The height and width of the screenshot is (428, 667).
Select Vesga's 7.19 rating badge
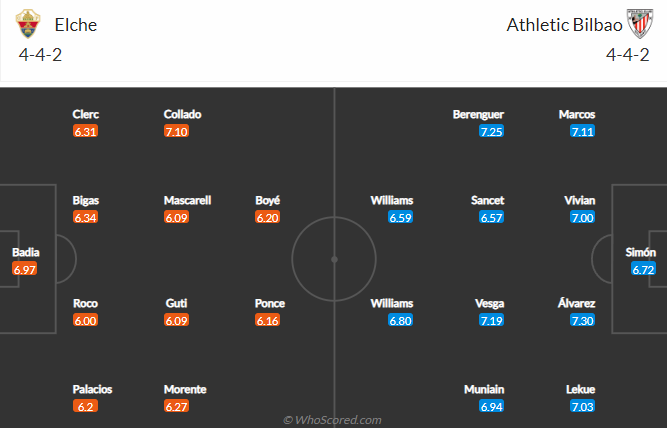pos(491,320)
